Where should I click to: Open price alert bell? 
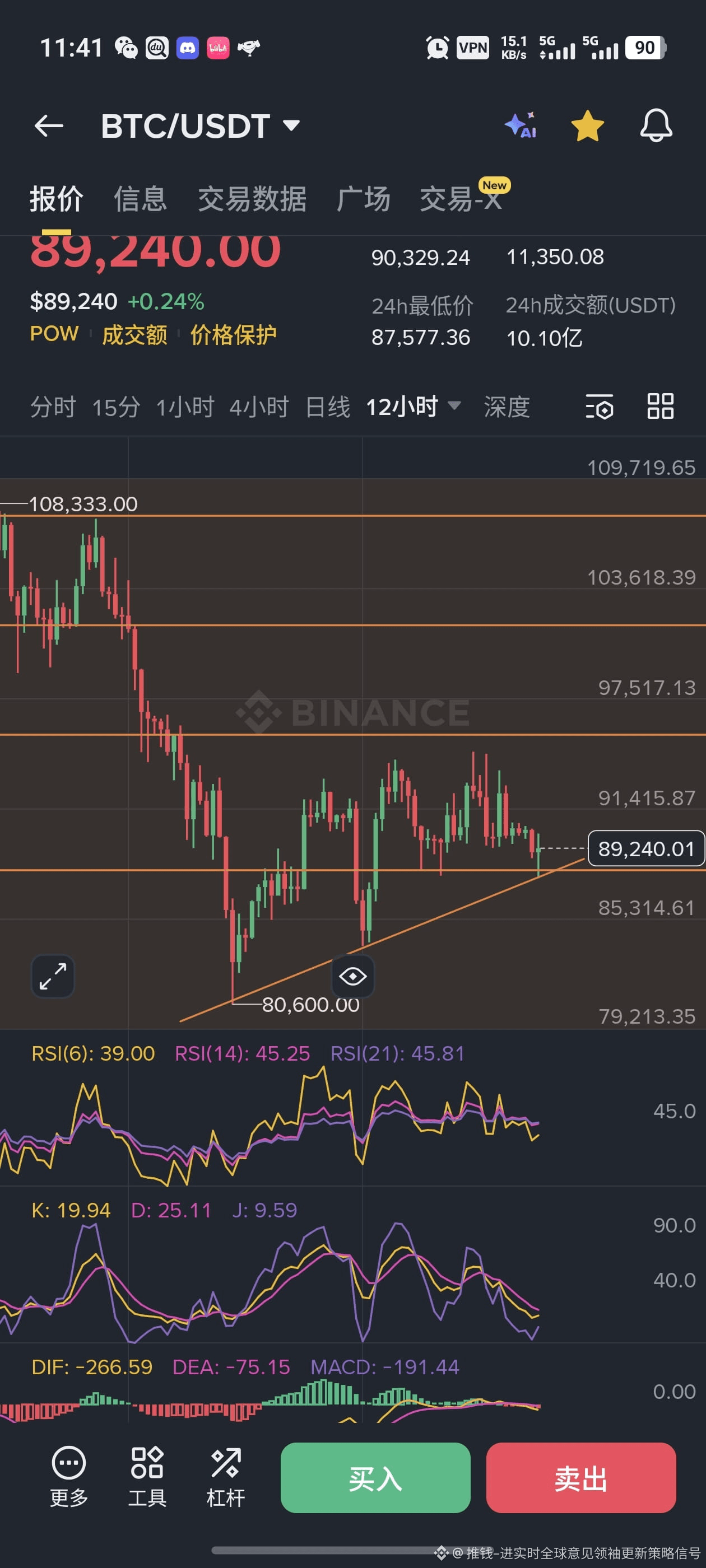pos(656,126)
